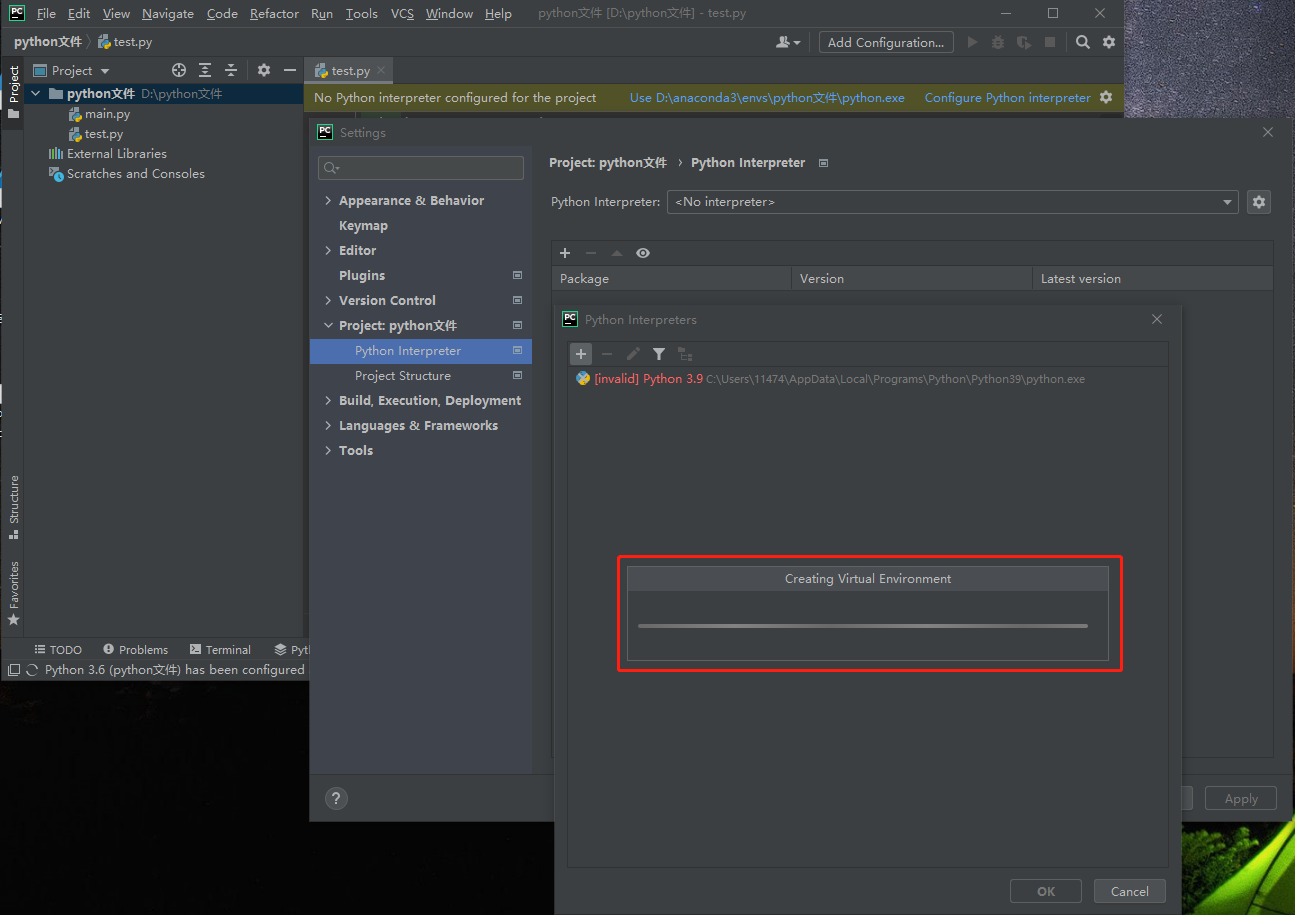Click Configure Python interpreter link
The image size is (1295, 915).
(1007, 98)
